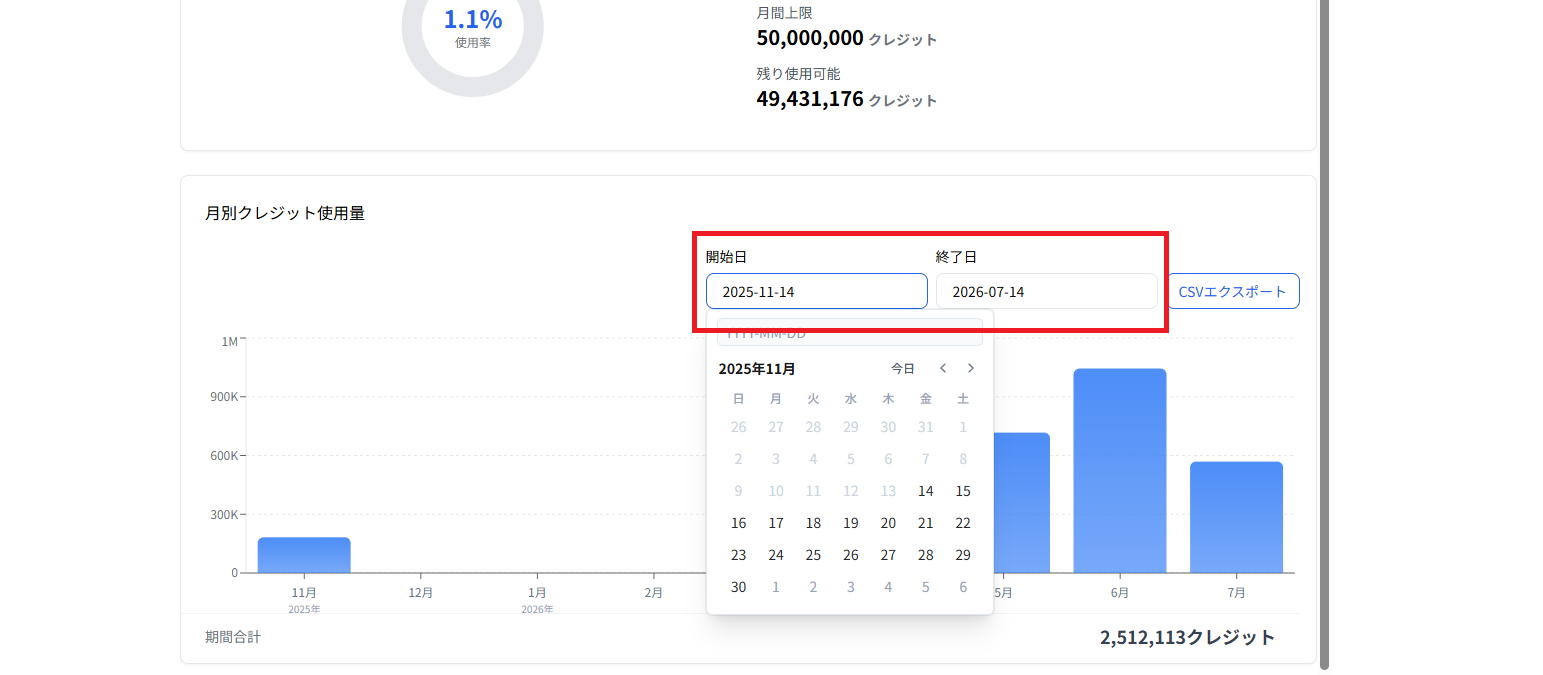Go to the previous month in the calendar
Viewport: 1543px width, 675px height.
tap(942, 368)
